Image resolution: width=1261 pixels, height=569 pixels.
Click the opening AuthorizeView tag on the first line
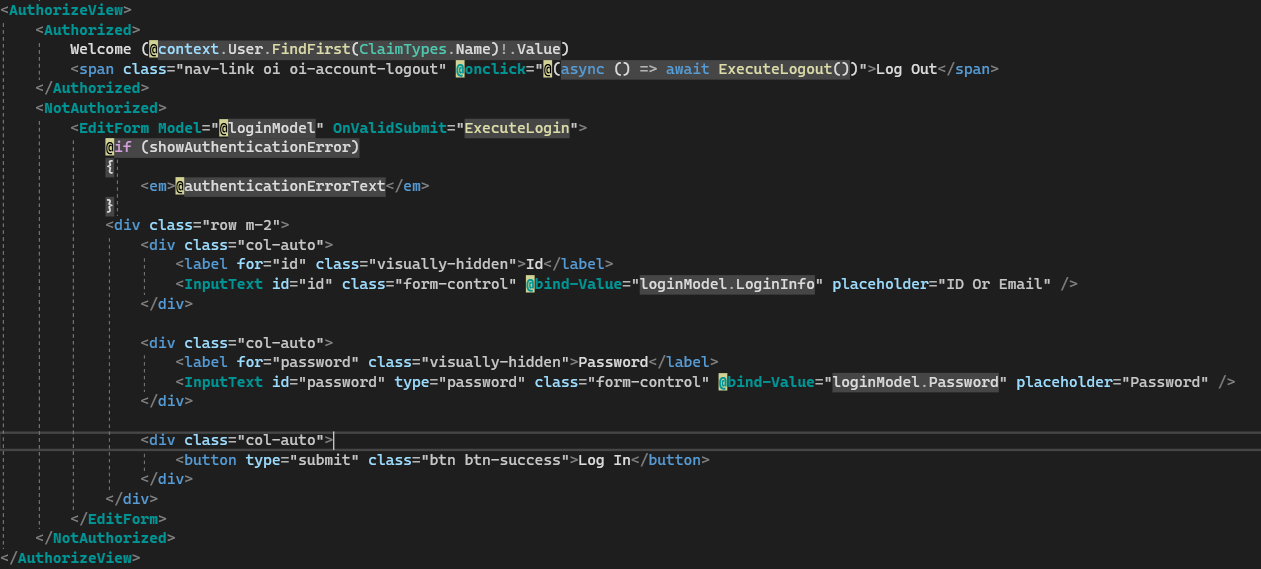[68, 10]
